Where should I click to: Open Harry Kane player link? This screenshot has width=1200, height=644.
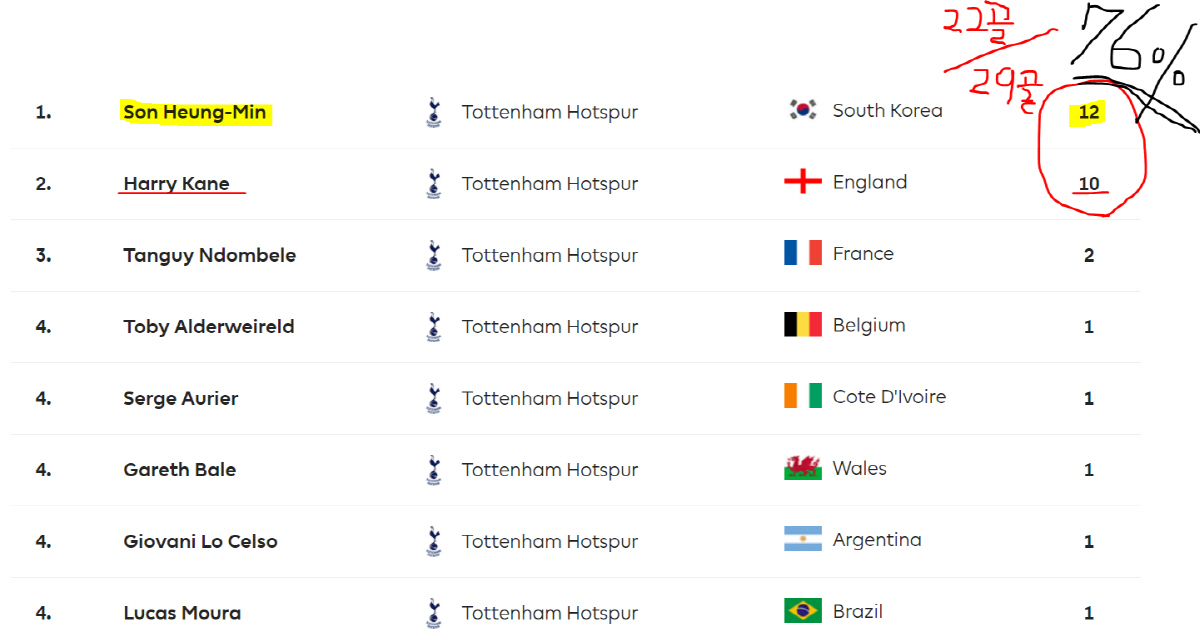tap(176, 183)
